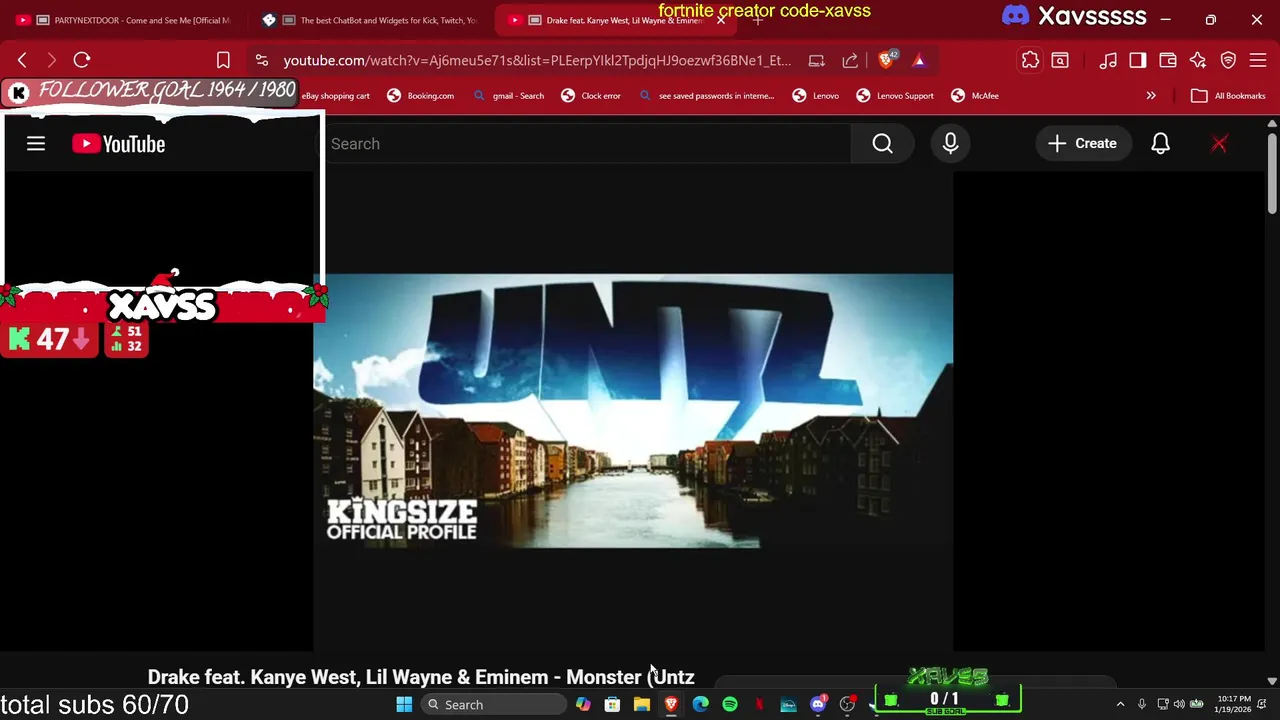Start voice search with the microphone icon
The width and height of the screenshot is (1280, 720).
(950, 144)
